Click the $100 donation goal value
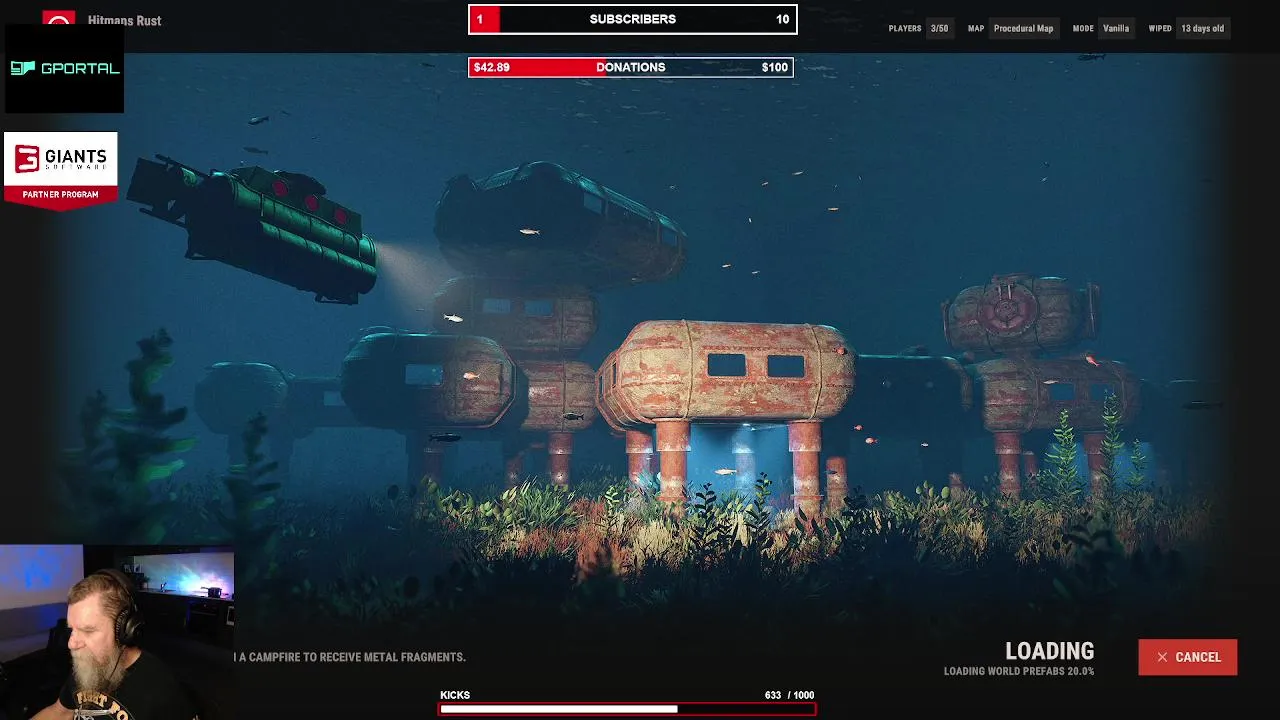Image resolution: width=1280 pixels, height=720 pixels. click(x=774, y=67)
